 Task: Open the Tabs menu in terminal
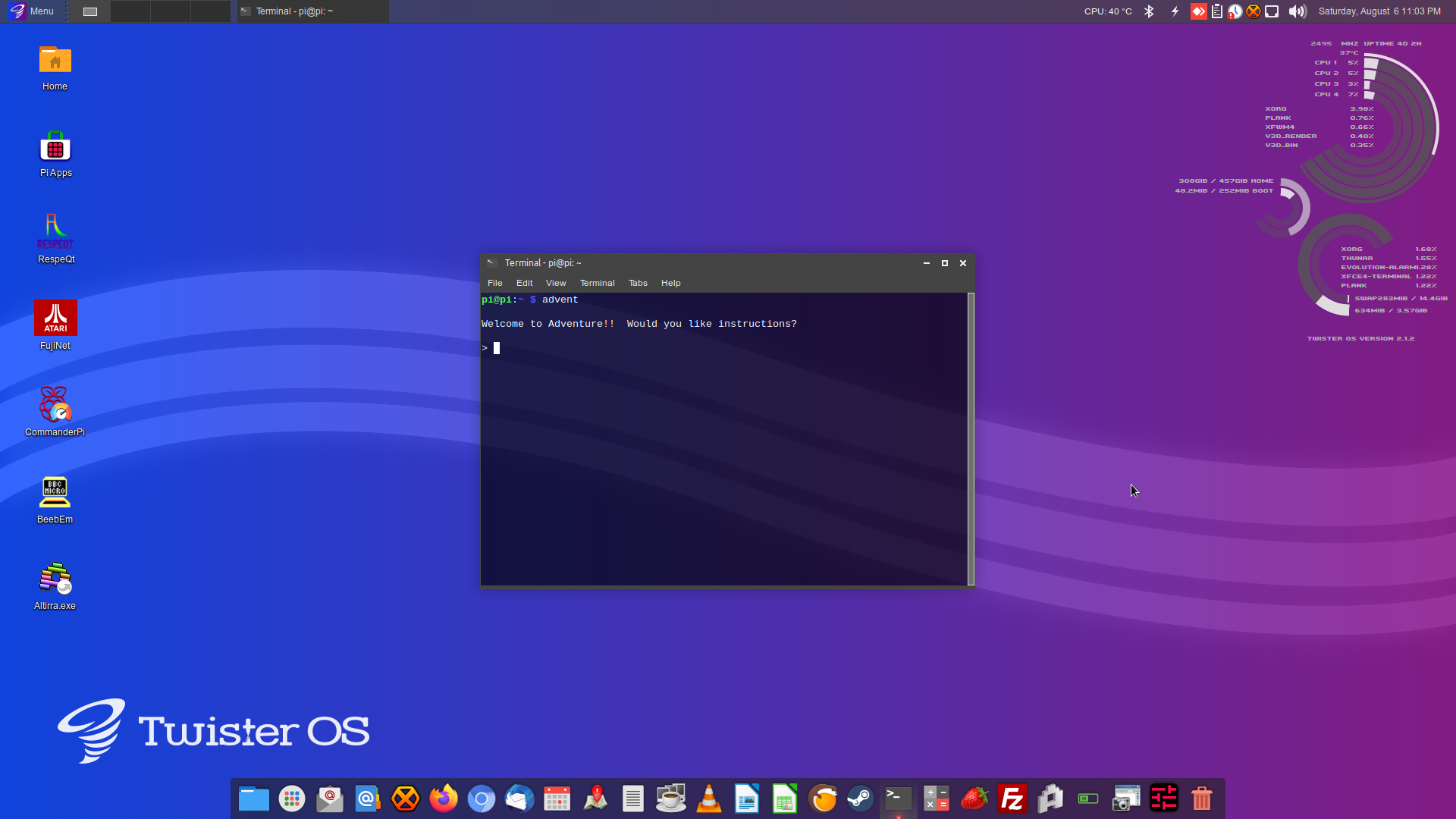point(638,283)
